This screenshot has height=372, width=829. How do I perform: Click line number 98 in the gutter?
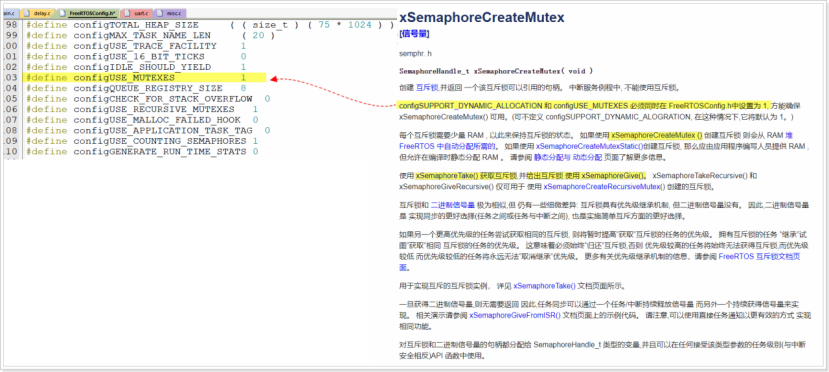tap(11, 25)
